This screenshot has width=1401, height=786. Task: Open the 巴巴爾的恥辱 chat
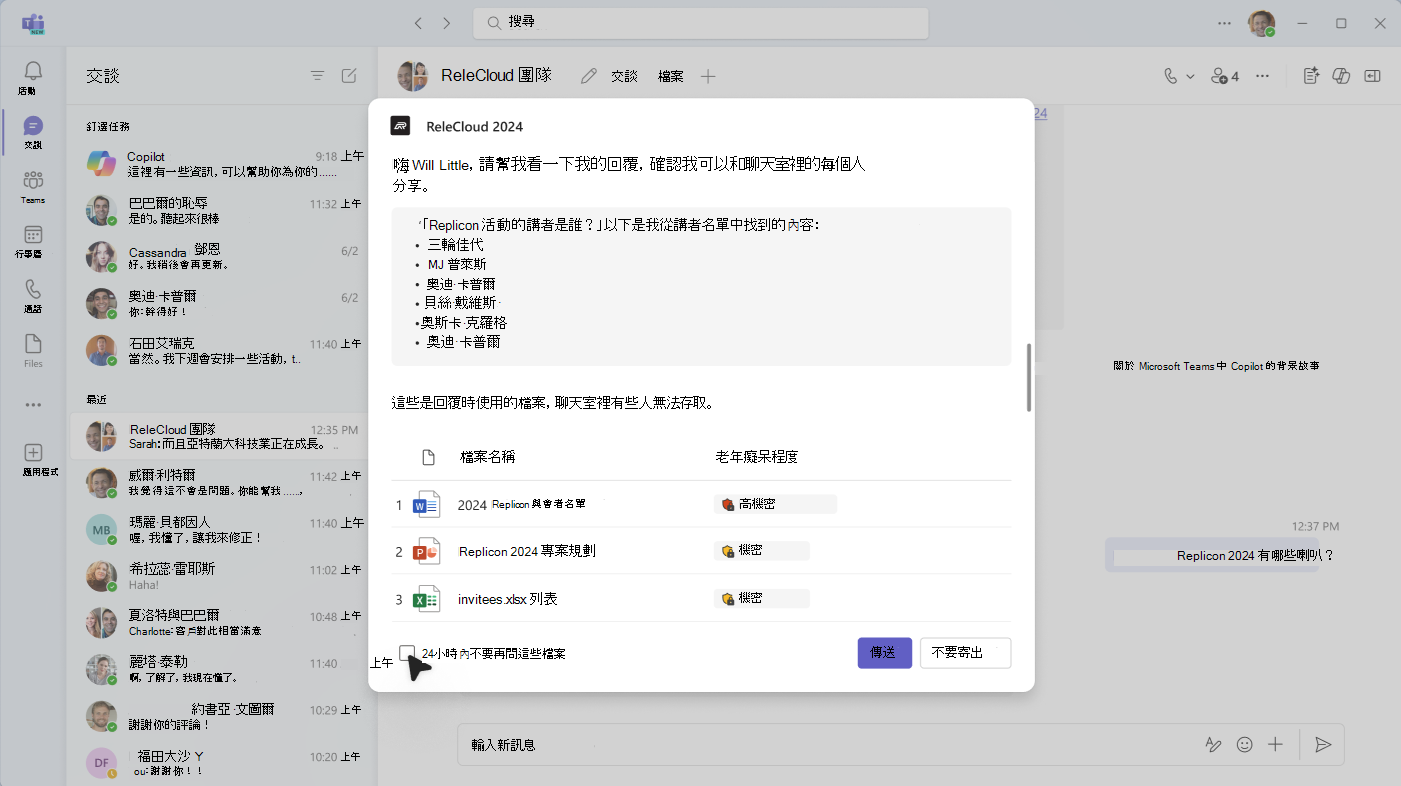coord(222,211)
